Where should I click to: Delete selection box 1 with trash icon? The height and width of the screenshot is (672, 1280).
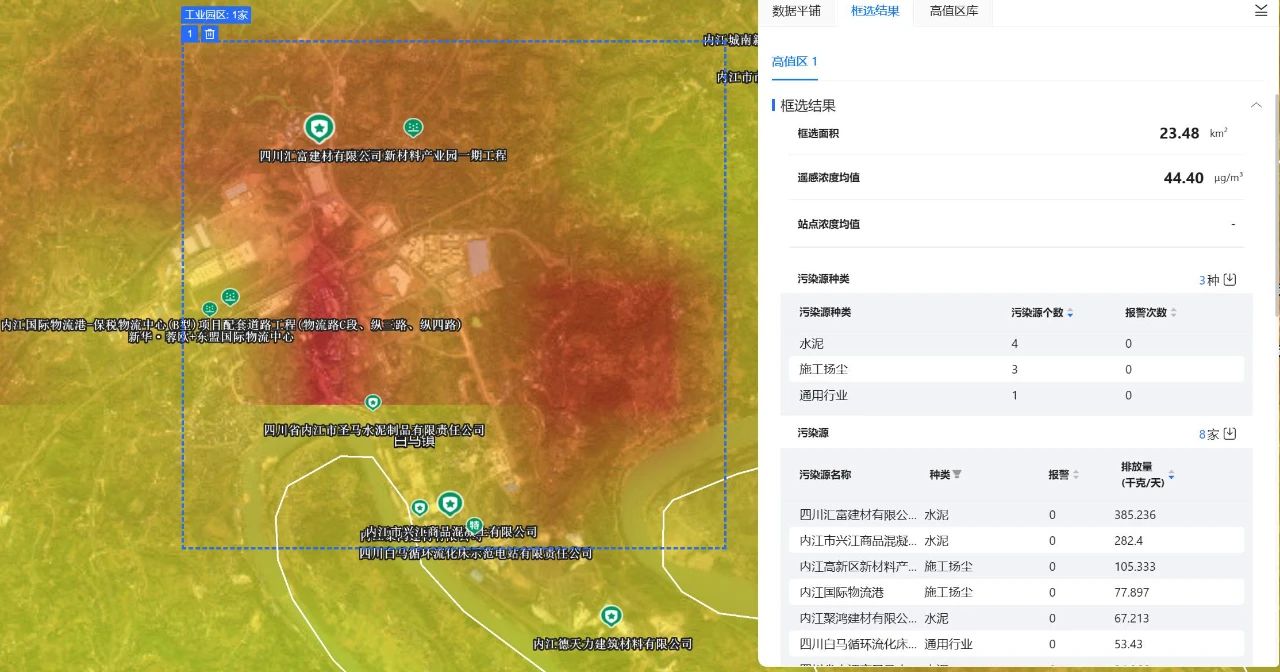[x=210, y=34]
